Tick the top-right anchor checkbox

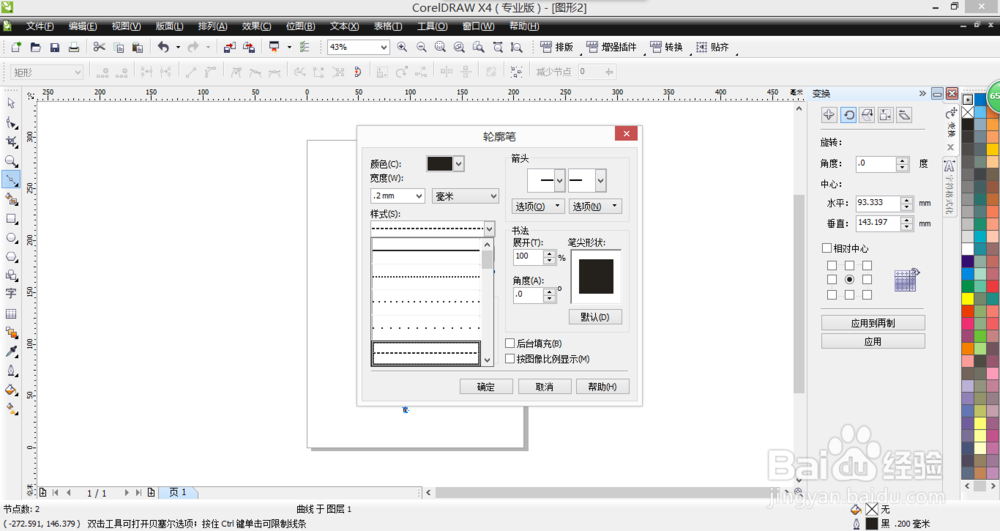(867, 265)
